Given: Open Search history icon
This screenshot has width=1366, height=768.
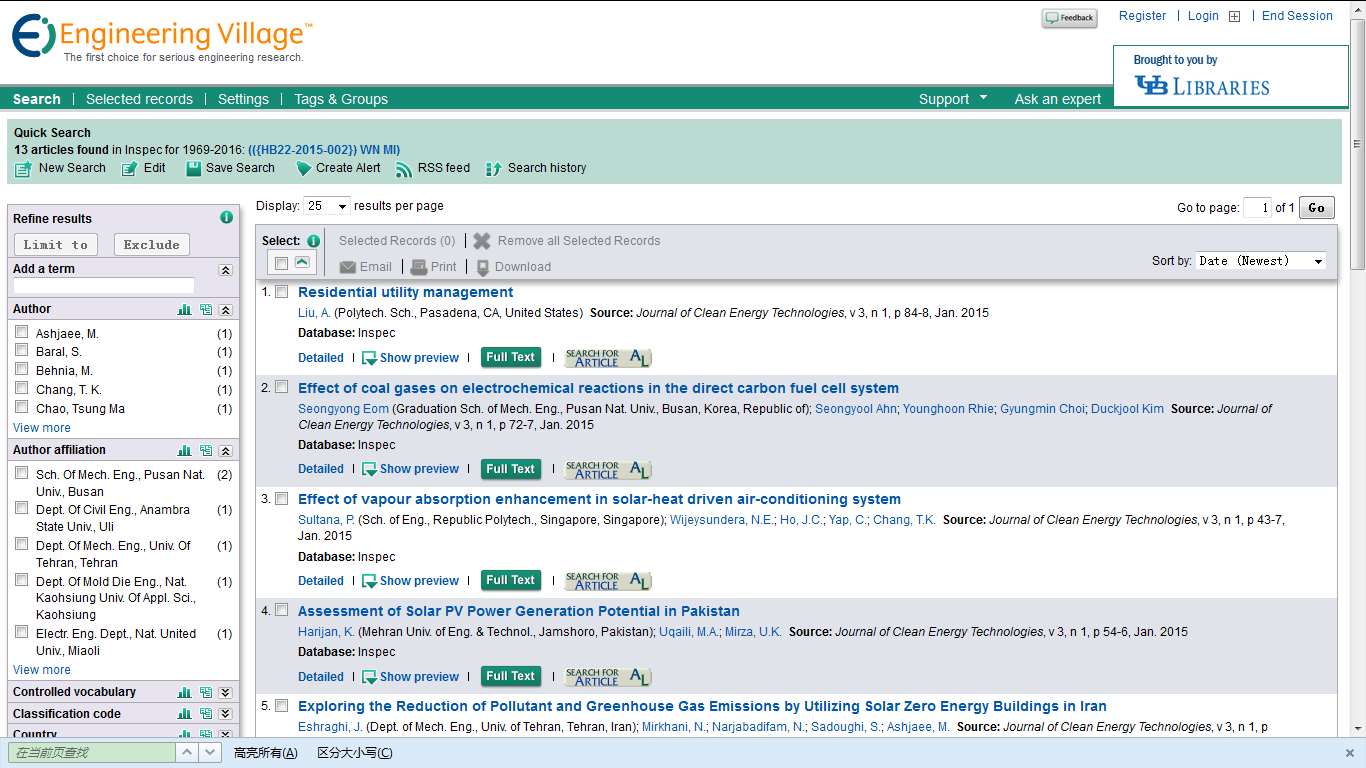Looking at the screenshot, I should (494, 169).
